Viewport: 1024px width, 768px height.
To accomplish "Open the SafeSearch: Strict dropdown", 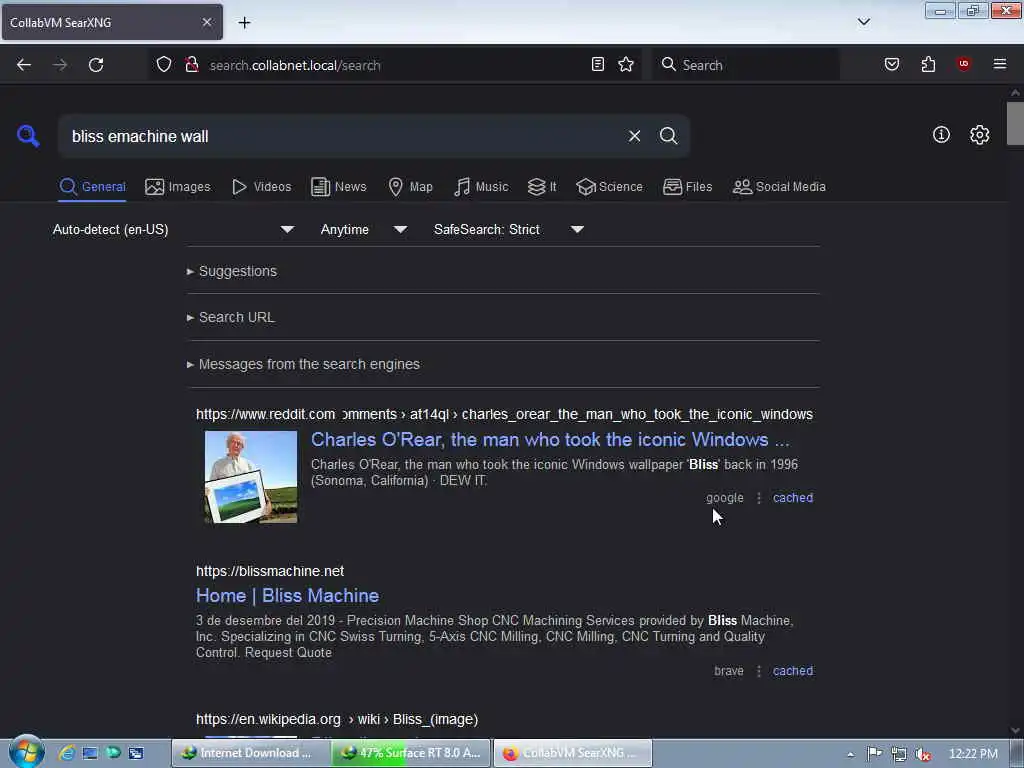I will coord(509,229).
